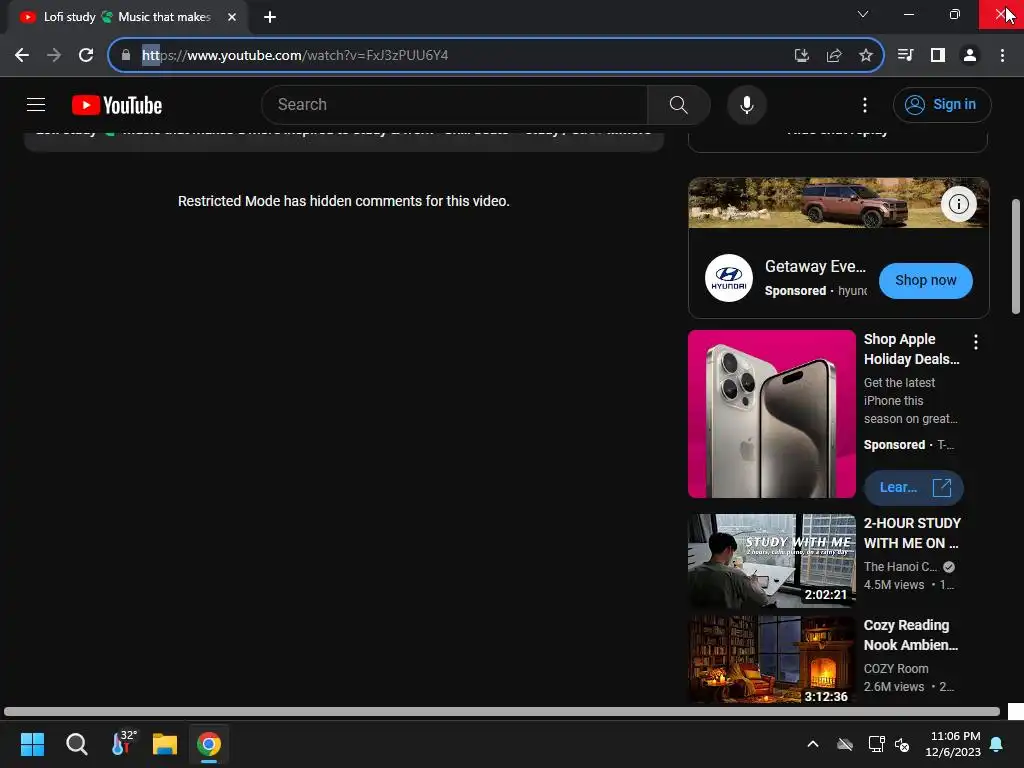Select the Lofi study tab
Screen dimensions: 1024x768
127,17
